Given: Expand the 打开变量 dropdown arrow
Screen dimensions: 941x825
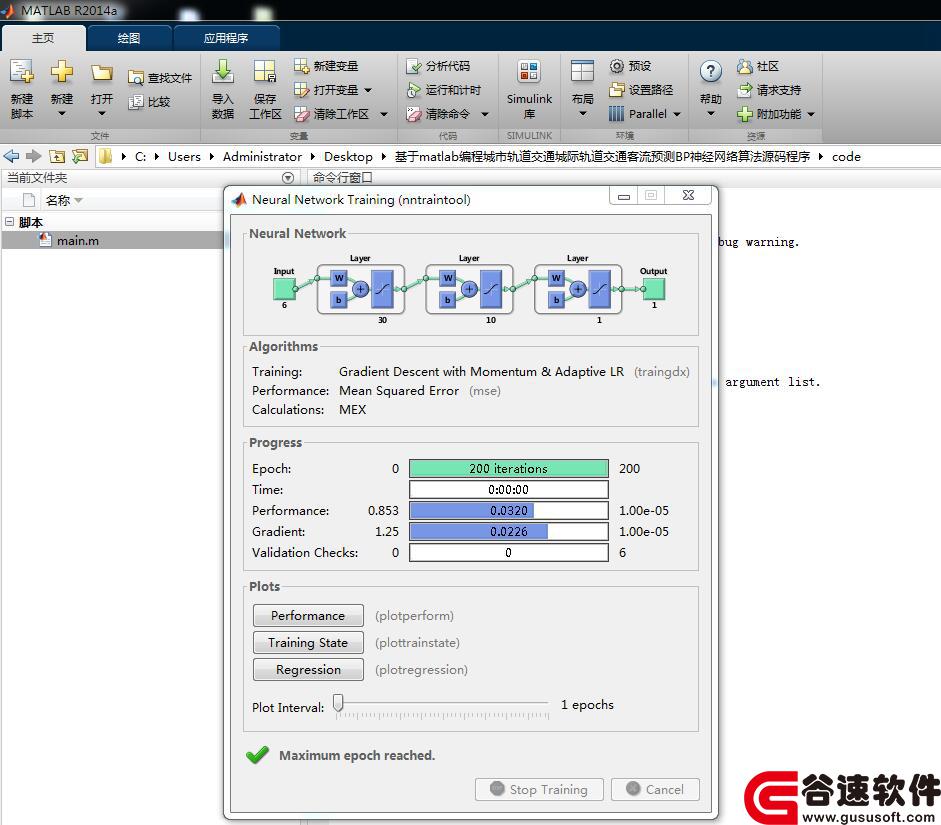Looking at the screenshot, I should pos(368,91).
